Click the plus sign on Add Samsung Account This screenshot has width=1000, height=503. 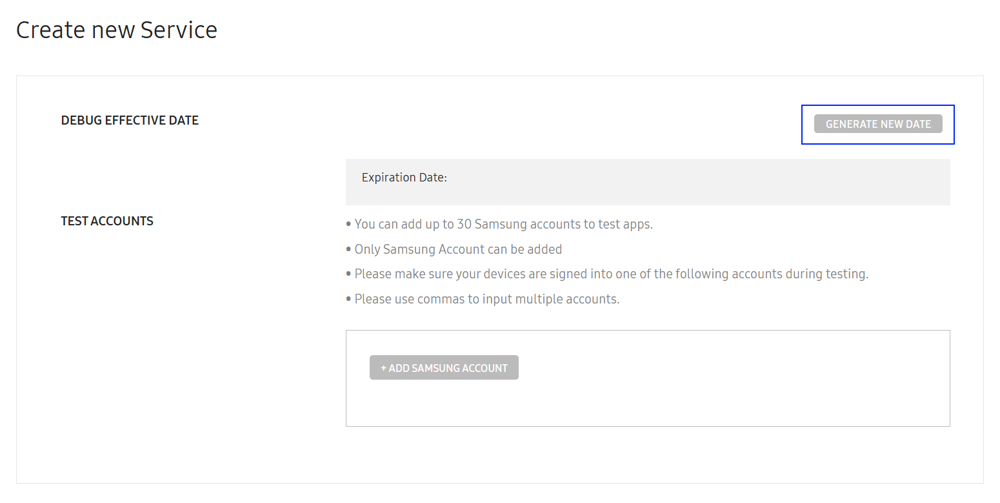pyautogui.click(x=383, y=368)
